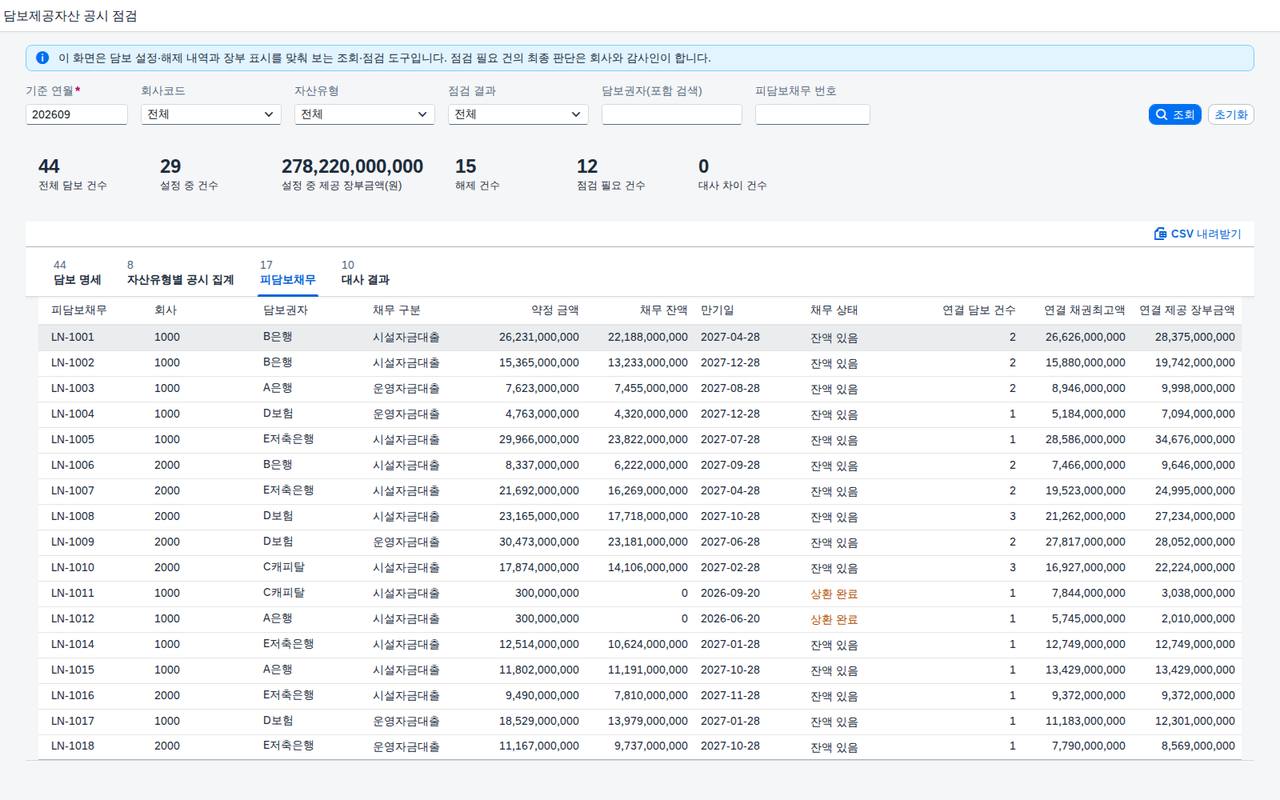
Task: Click the info icon in the notice banner
Action: tap(42, 58)
